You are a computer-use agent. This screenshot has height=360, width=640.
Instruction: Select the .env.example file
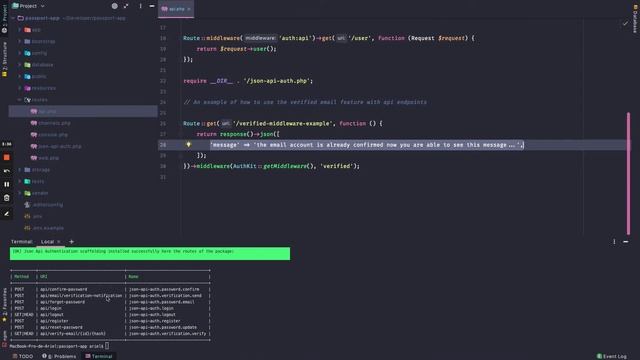pyautogui.click(x=48, y=228)
